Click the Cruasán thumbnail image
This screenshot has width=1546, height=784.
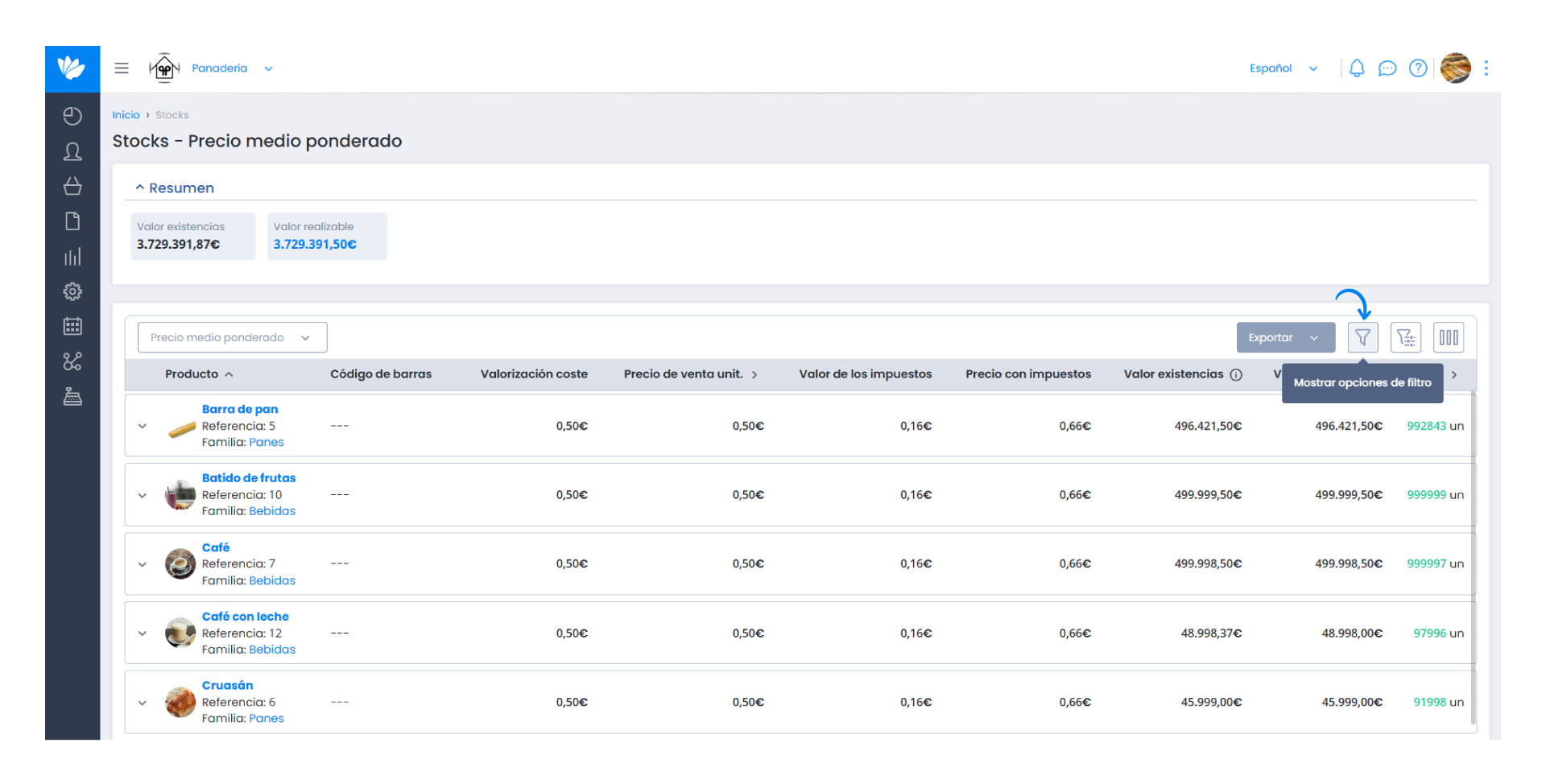tap(180, 702)
